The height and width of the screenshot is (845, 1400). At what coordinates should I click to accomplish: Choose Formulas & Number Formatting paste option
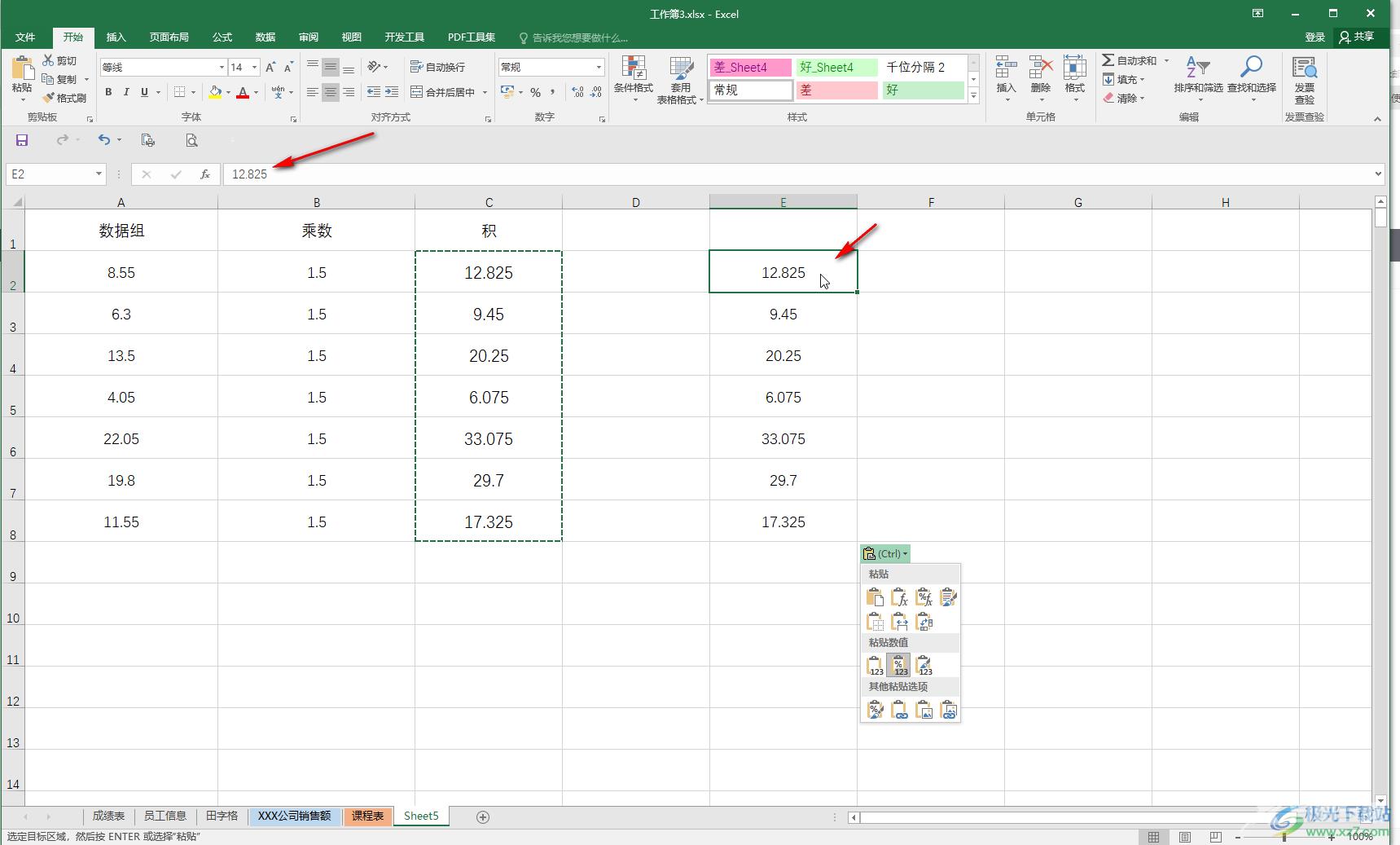924,598
